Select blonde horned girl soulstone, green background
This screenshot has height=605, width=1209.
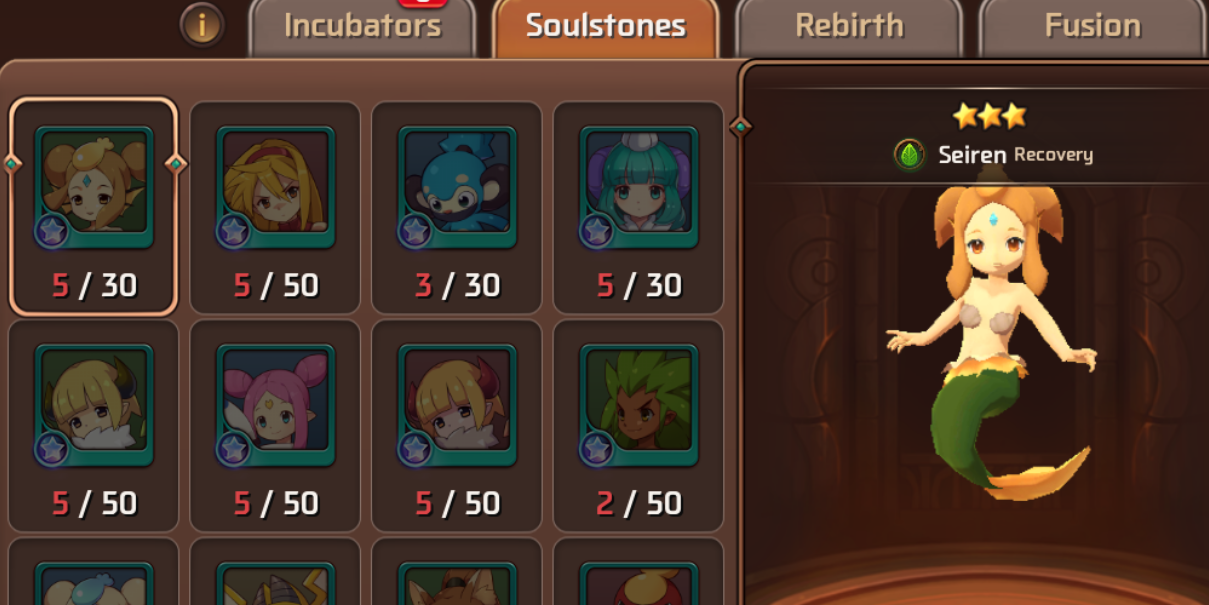click(94, 426)
